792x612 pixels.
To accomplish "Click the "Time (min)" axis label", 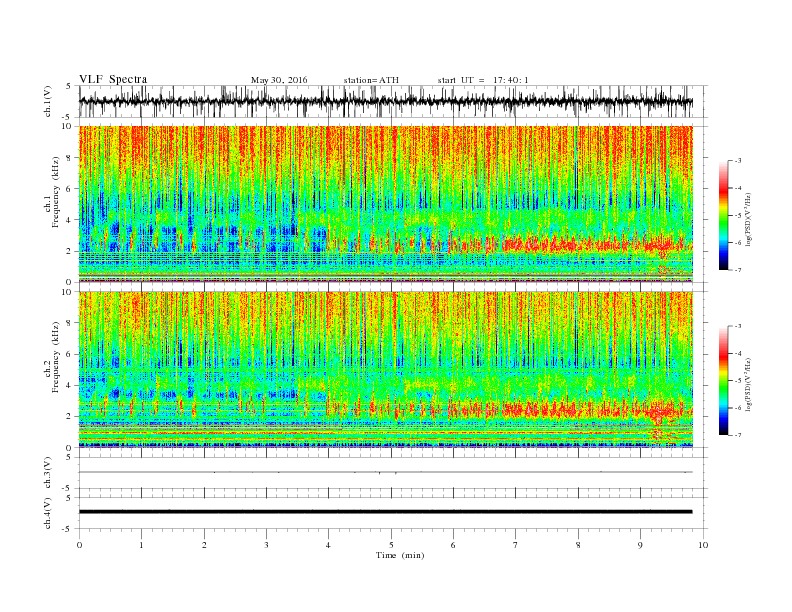I will pyautogui.click(x=400, y=555).
